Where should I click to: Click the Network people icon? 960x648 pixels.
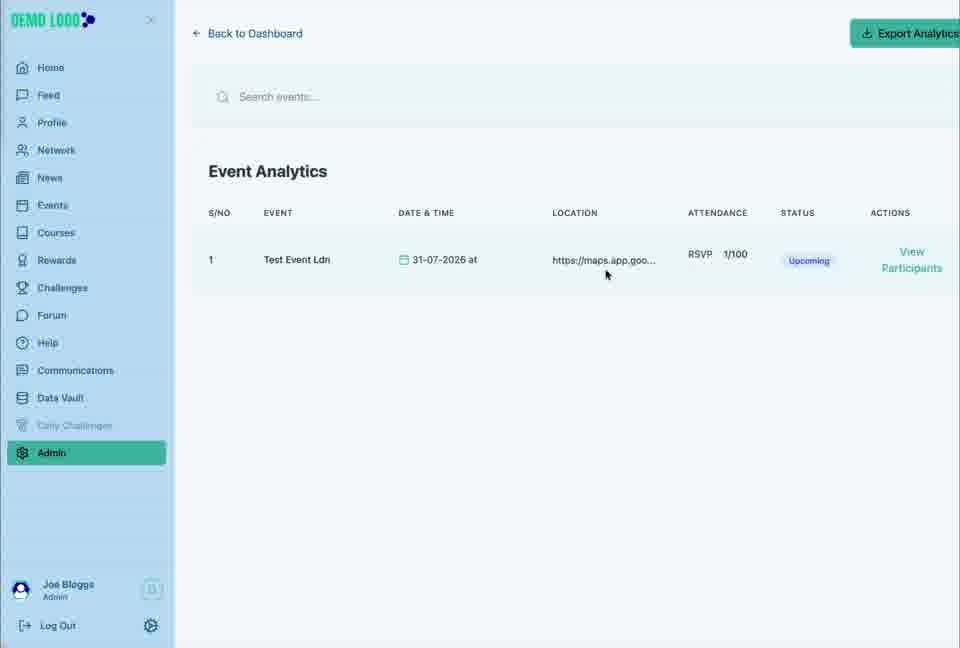pyautogui.click(x=22, y=151)
